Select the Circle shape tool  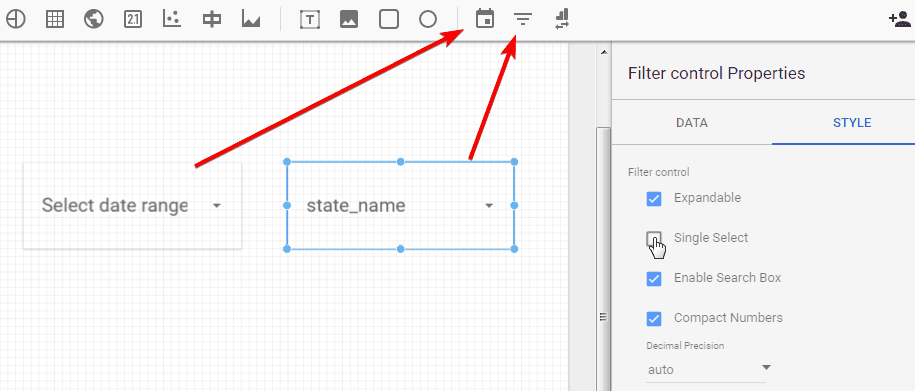pyautogui.click(x=428, y=19)
